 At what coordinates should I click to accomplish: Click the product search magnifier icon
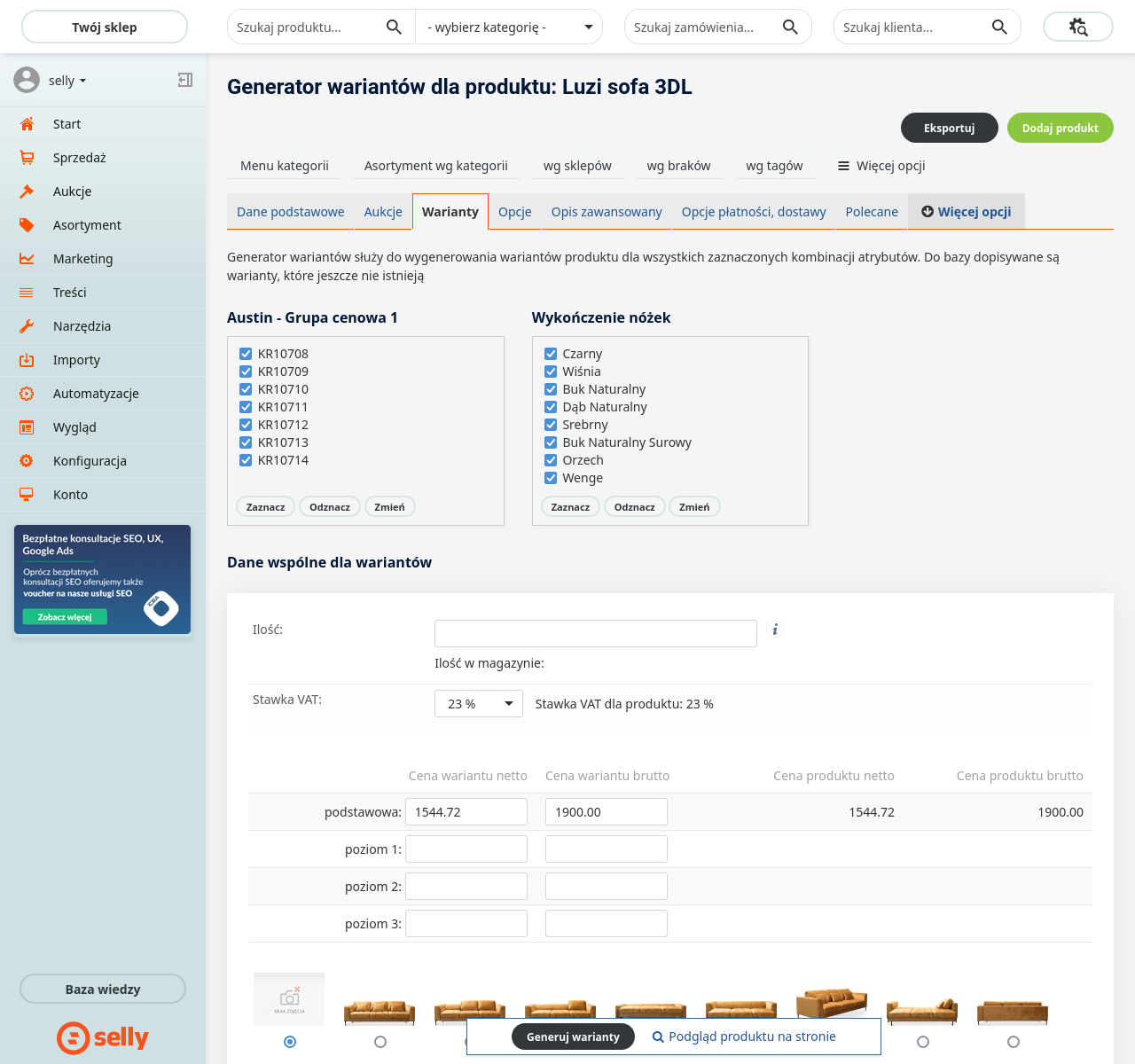click(x=394, y=27)
